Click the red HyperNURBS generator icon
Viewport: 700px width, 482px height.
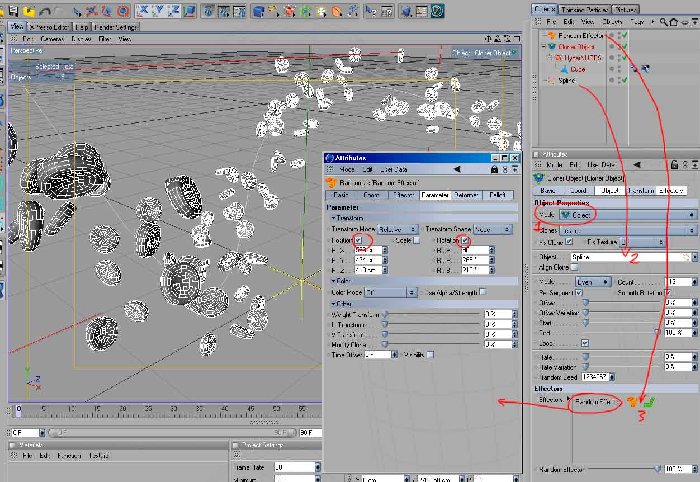pyautogui.click(x=290, y=10)
